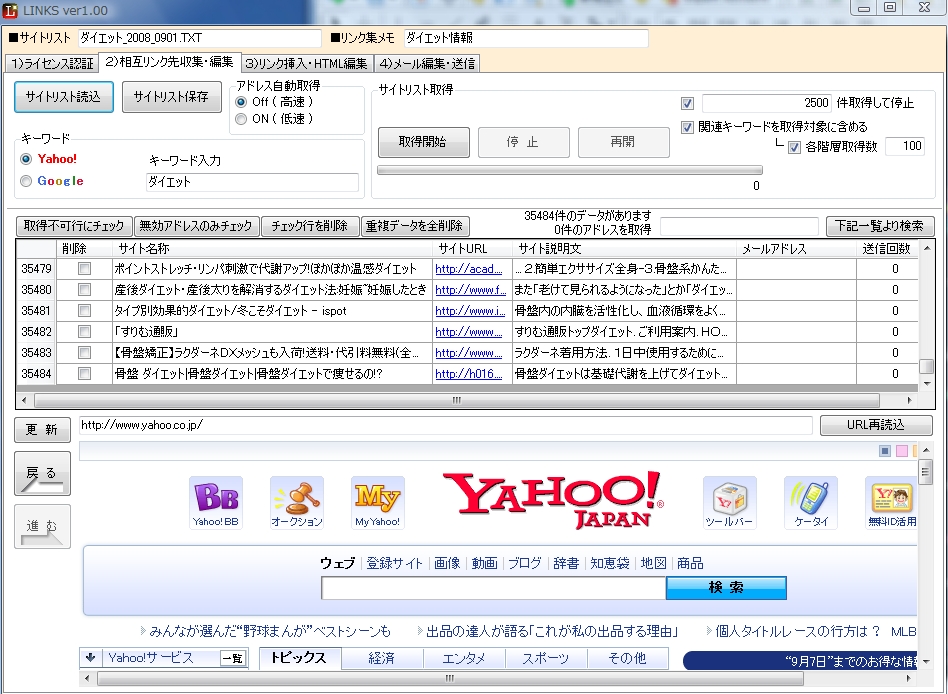Click 無効アドレスのみチェック button
Screen dimensions: 948x694
pyautogui.click(x=196, y=226)
